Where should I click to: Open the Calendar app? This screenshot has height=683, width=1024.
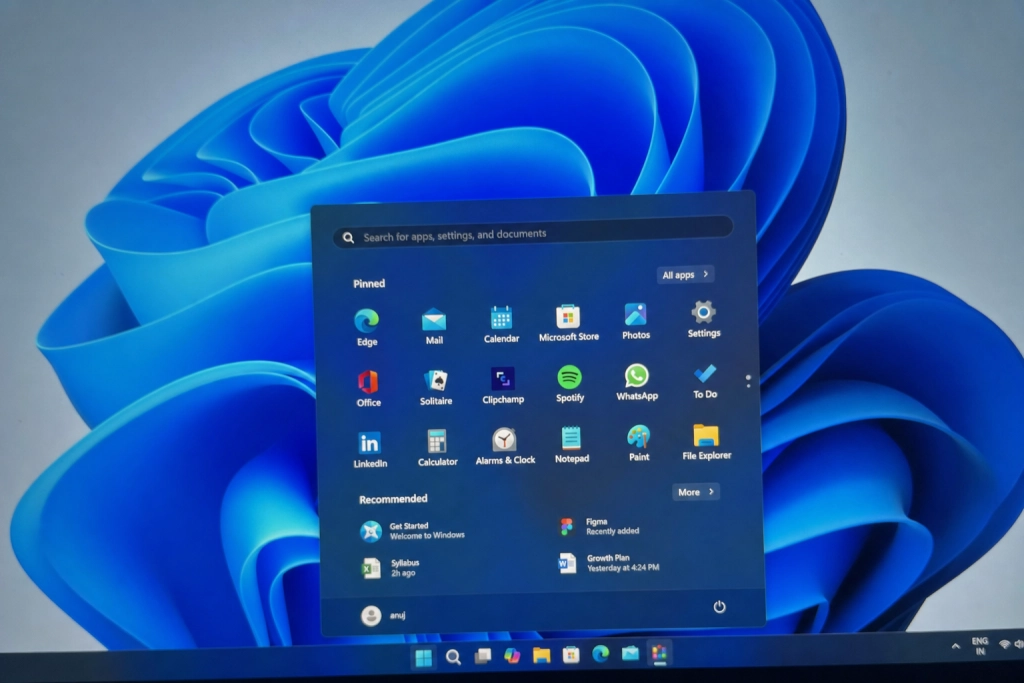(x=502, y=324)
